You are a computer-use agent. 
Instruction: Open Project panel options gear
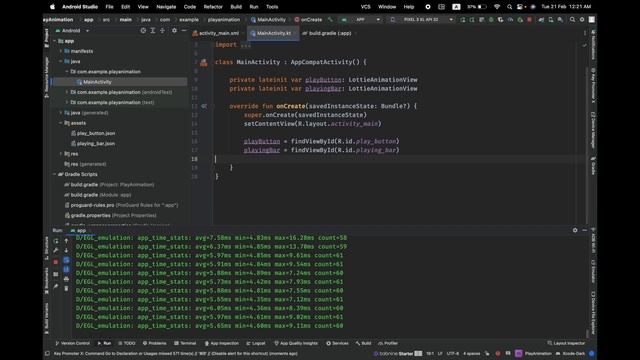point(174,31)
